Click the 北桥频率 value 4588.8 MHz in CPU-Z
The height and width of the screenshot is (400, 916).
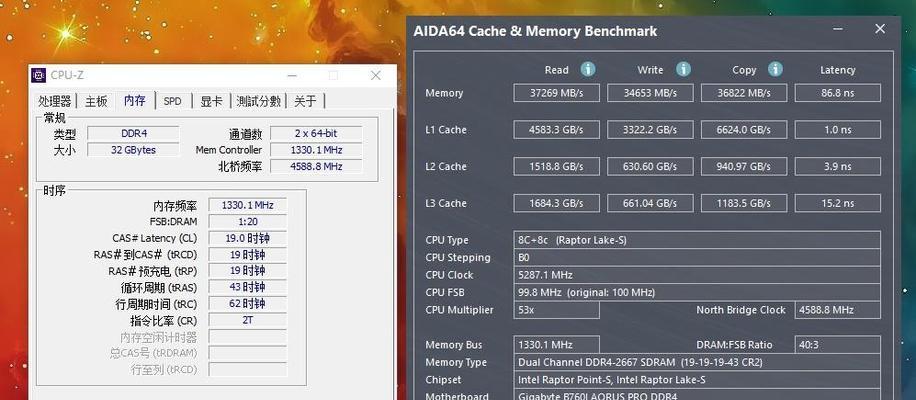(316, 166)
